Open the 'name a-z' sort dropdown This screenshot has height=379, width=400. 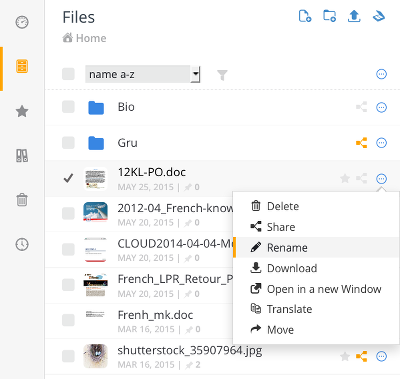[x=143, y=74]
